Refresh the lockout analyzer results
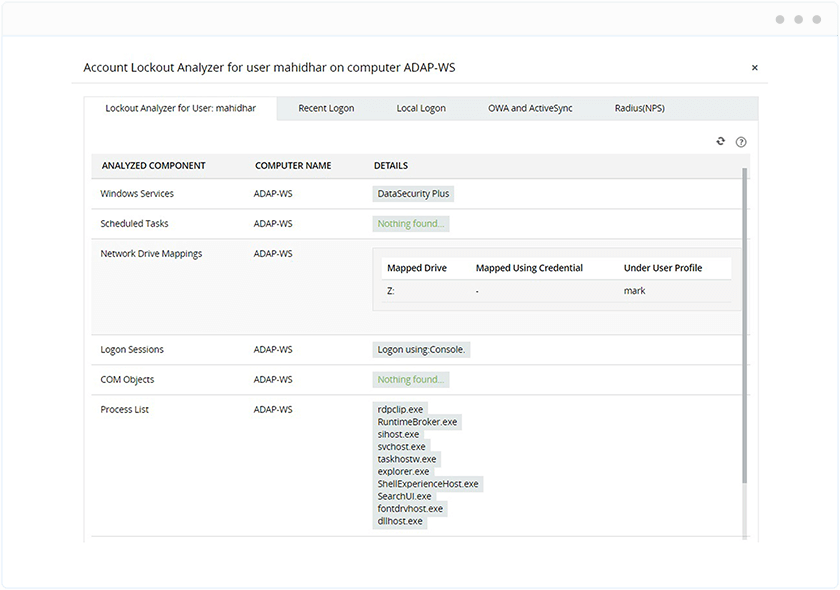This screenshot has width=840, height=590. 721,141
